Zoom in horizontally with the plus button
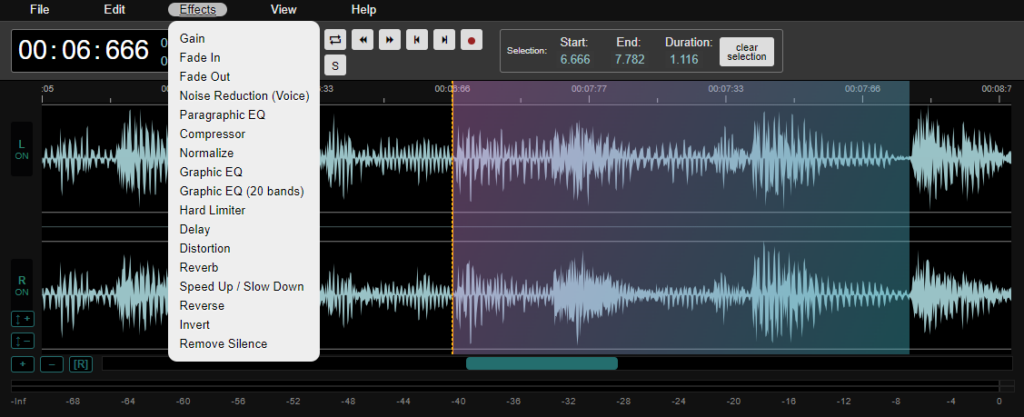This screenshot has width=1024, height=417. [x=22, y=364]
